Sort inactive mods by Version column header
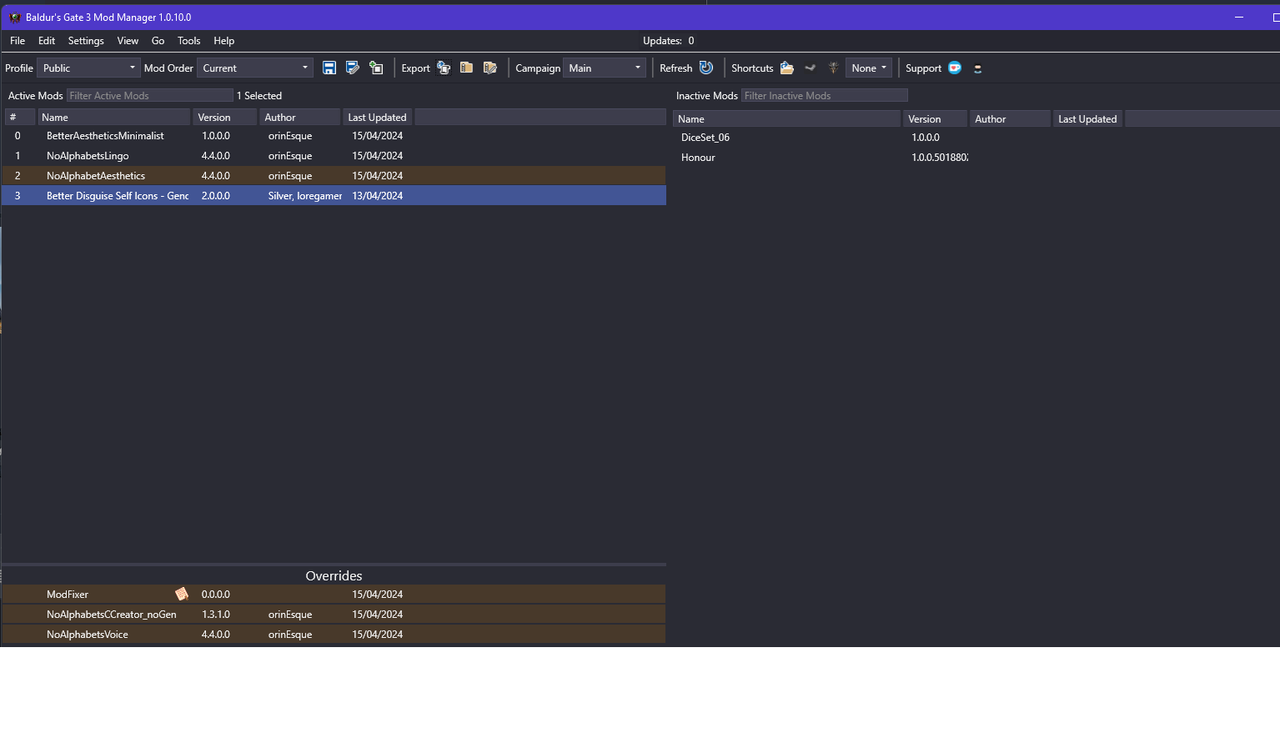Viewport: 1280px width, 738px height. pos(935,118)
